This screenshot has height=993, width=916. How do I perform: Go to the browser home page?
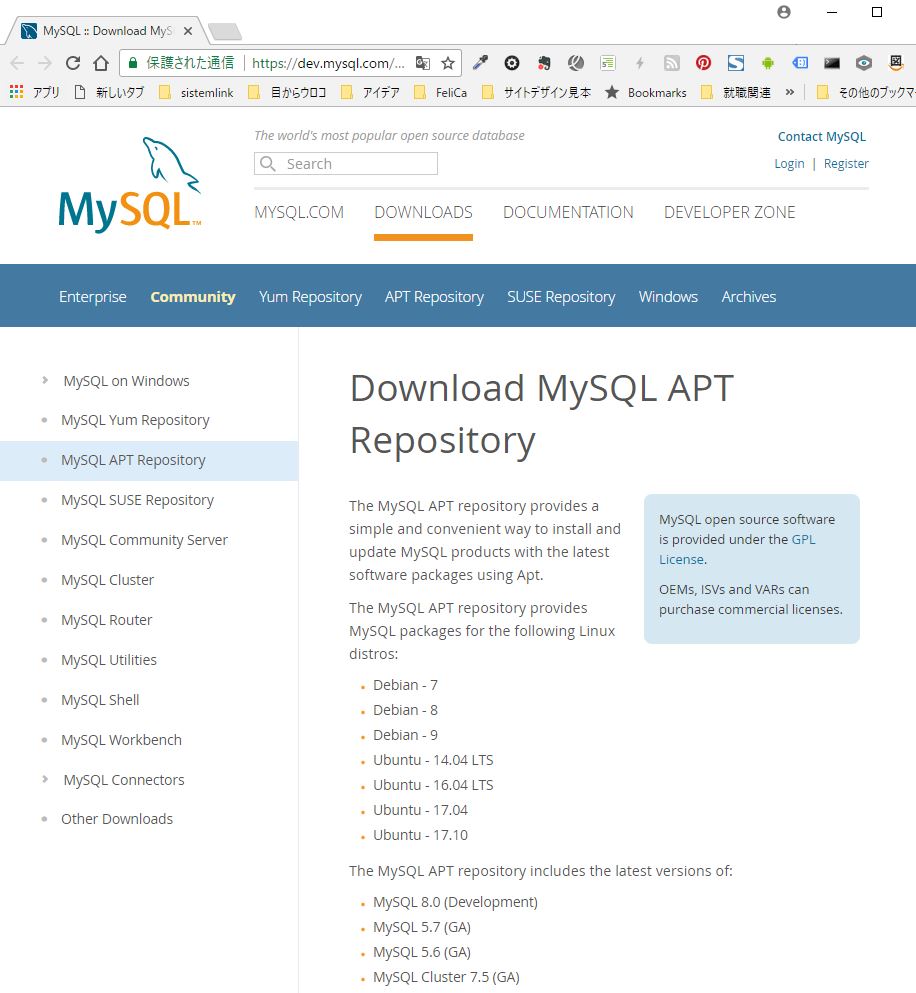coord(101,63)
